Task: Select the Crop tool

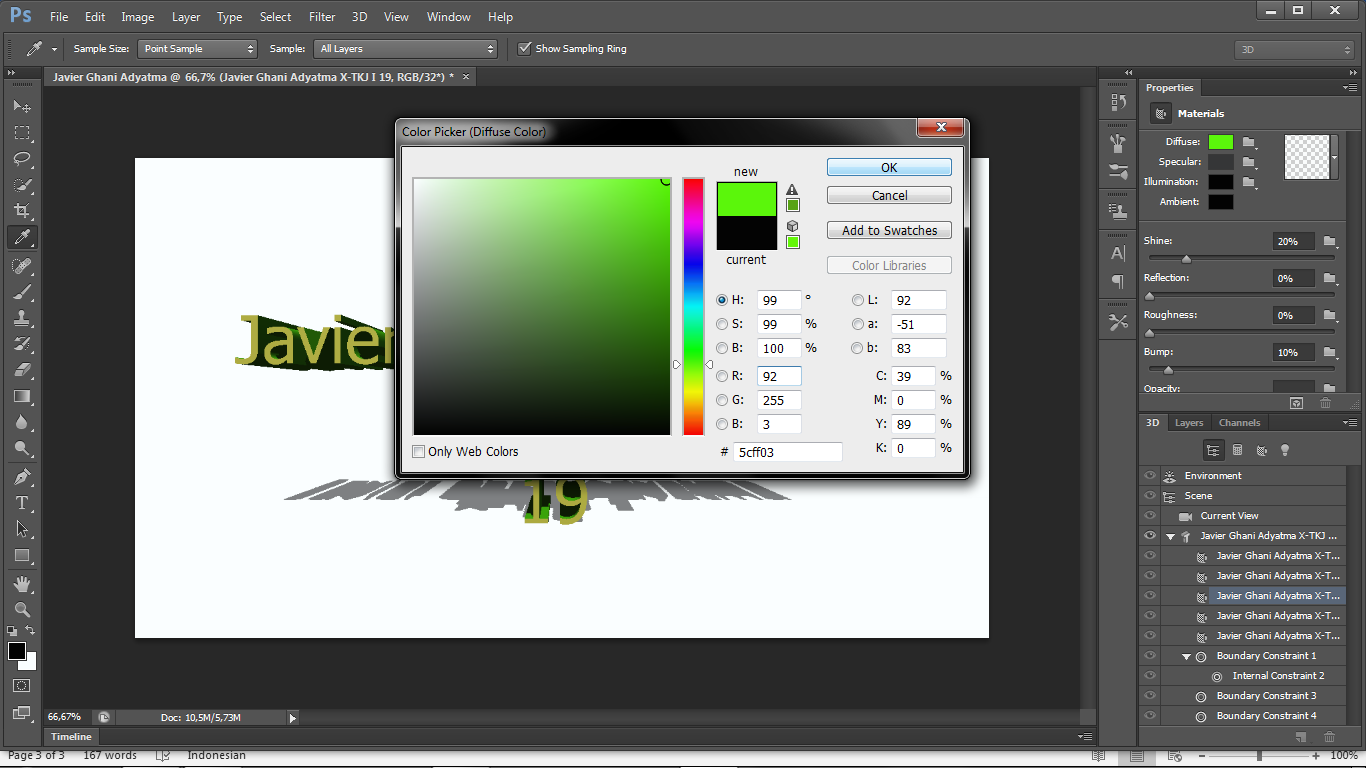Action: [x=21, y=211]
